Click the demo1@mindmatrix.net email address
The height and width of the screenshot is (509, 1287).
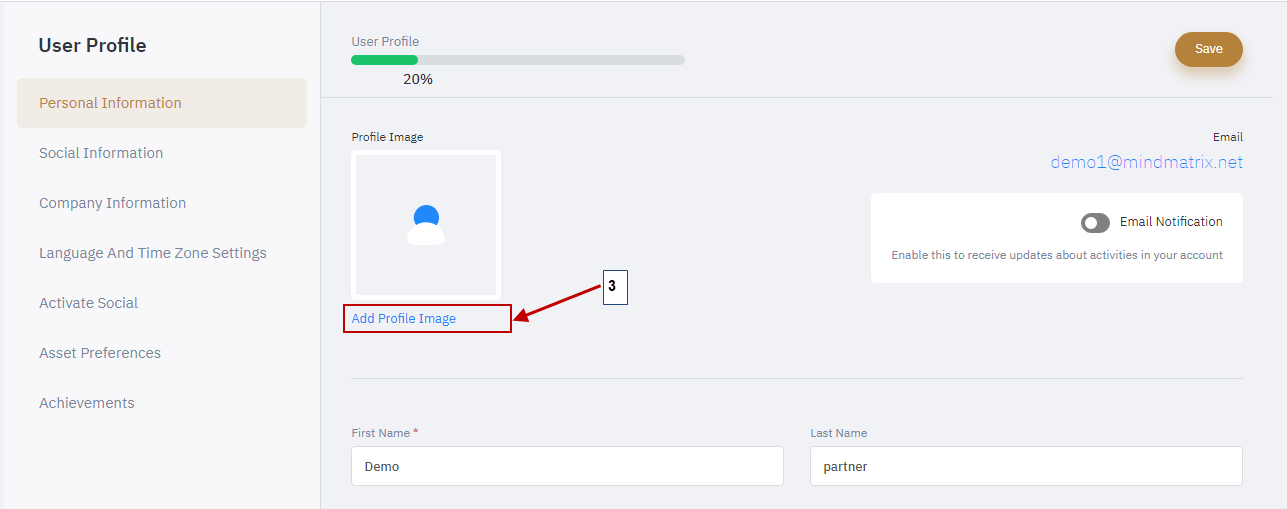coord(1147,162)
